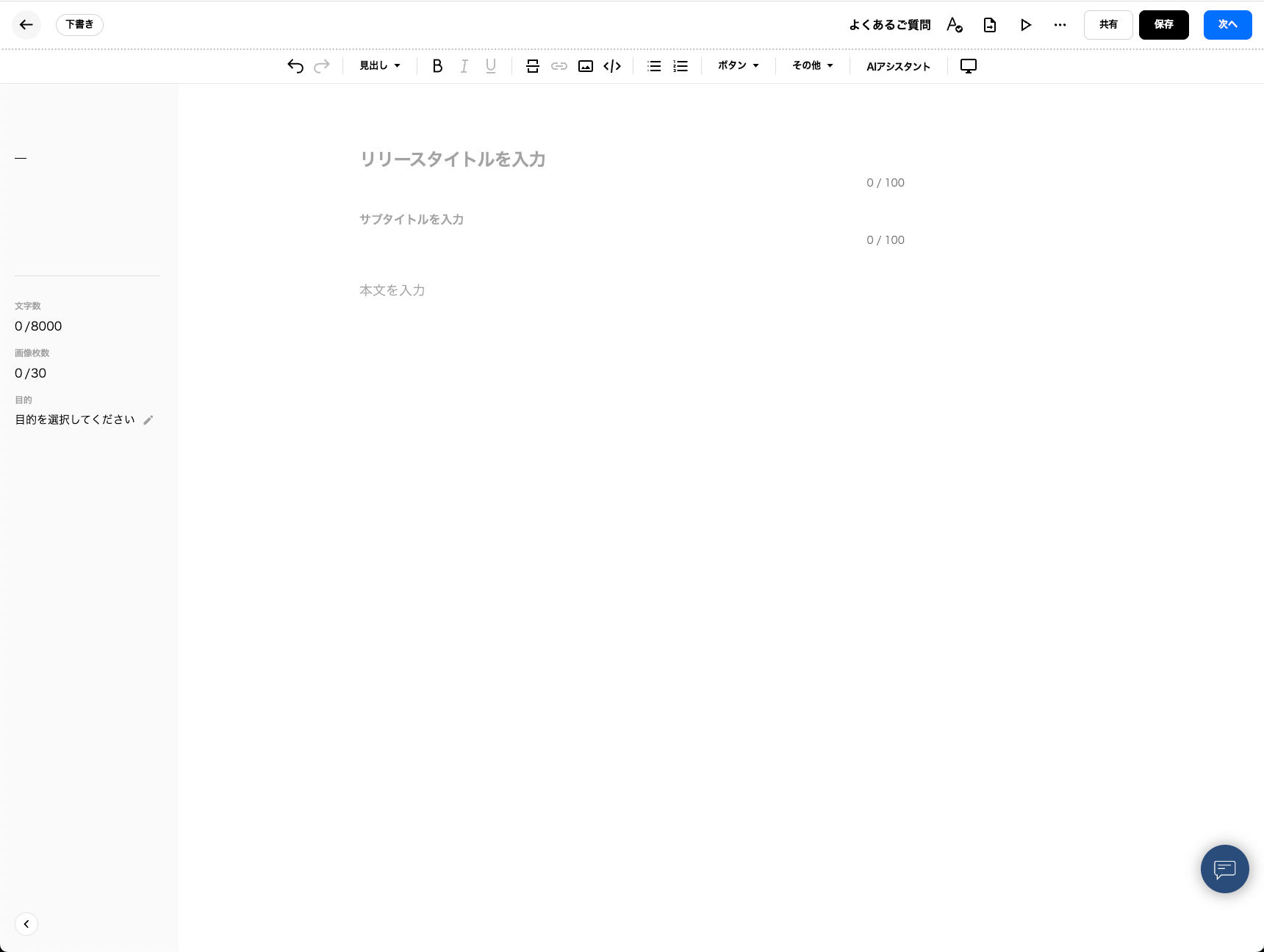The width and height of the screenshot is (1264, 952).
Task: Save the draft with 保存
Action: click(x=1163, y=24)
